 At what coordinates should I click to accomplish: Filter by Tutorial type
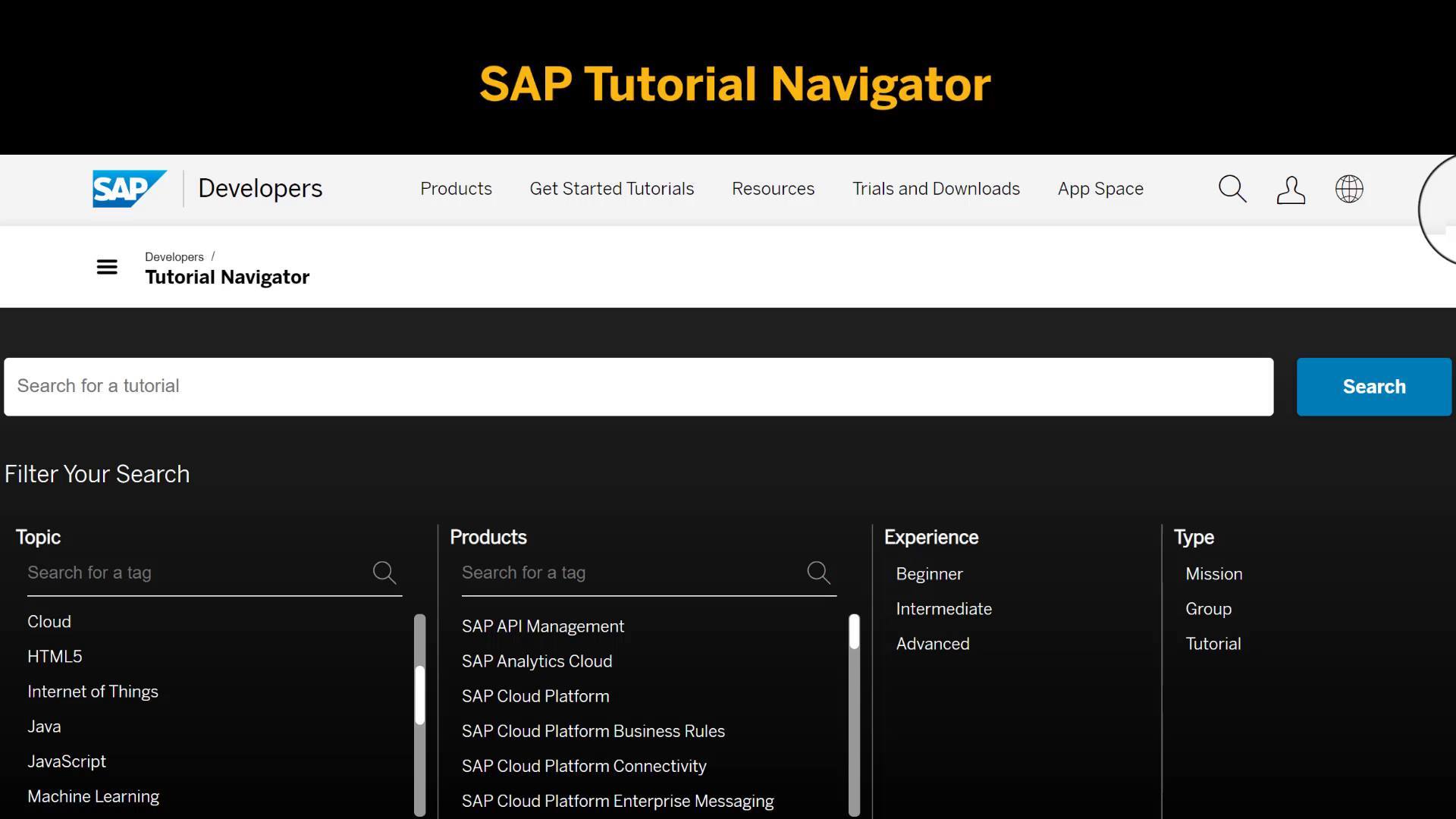[x=1213, y=644]
